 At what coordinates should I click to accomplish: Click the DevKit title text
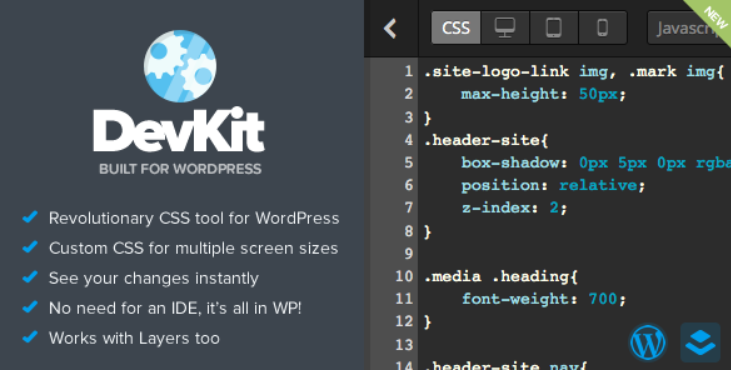[x=179, y=130]
